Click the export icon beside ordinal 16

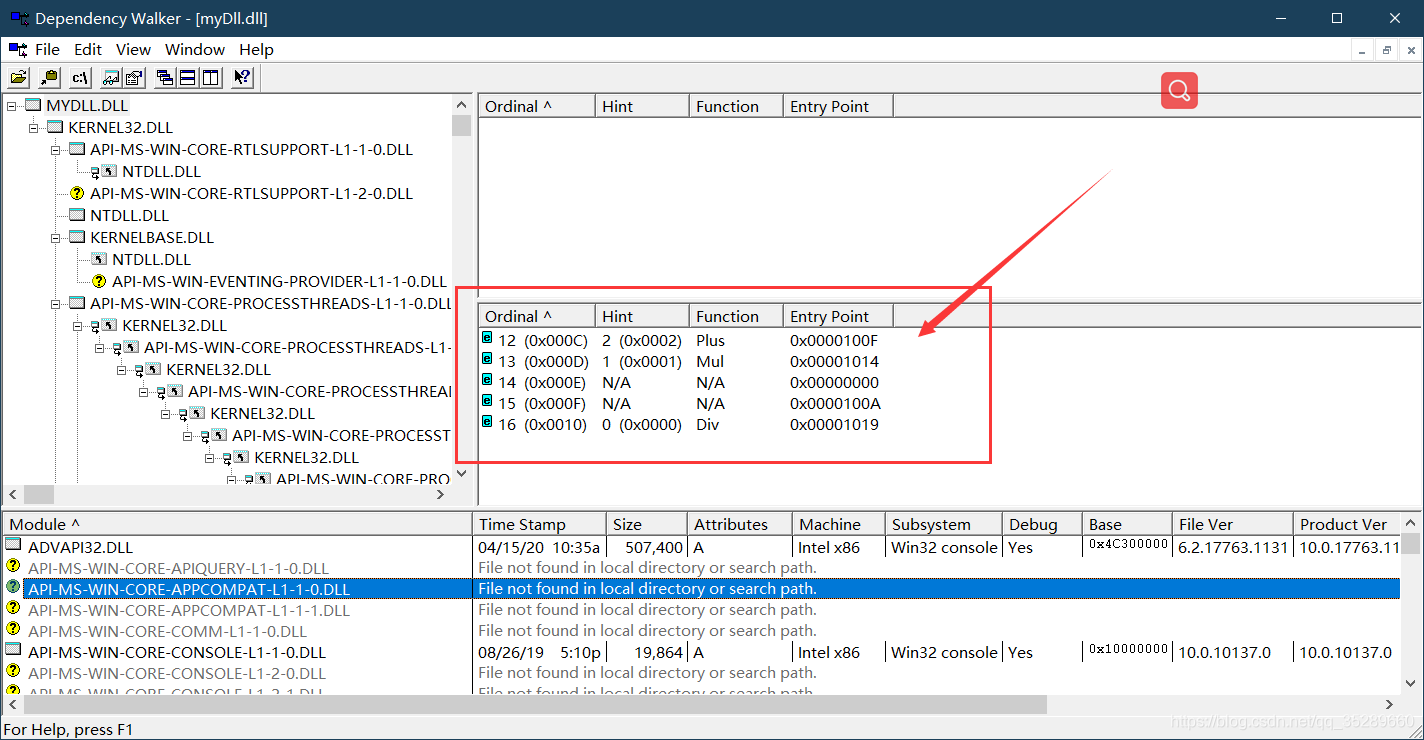487,422
